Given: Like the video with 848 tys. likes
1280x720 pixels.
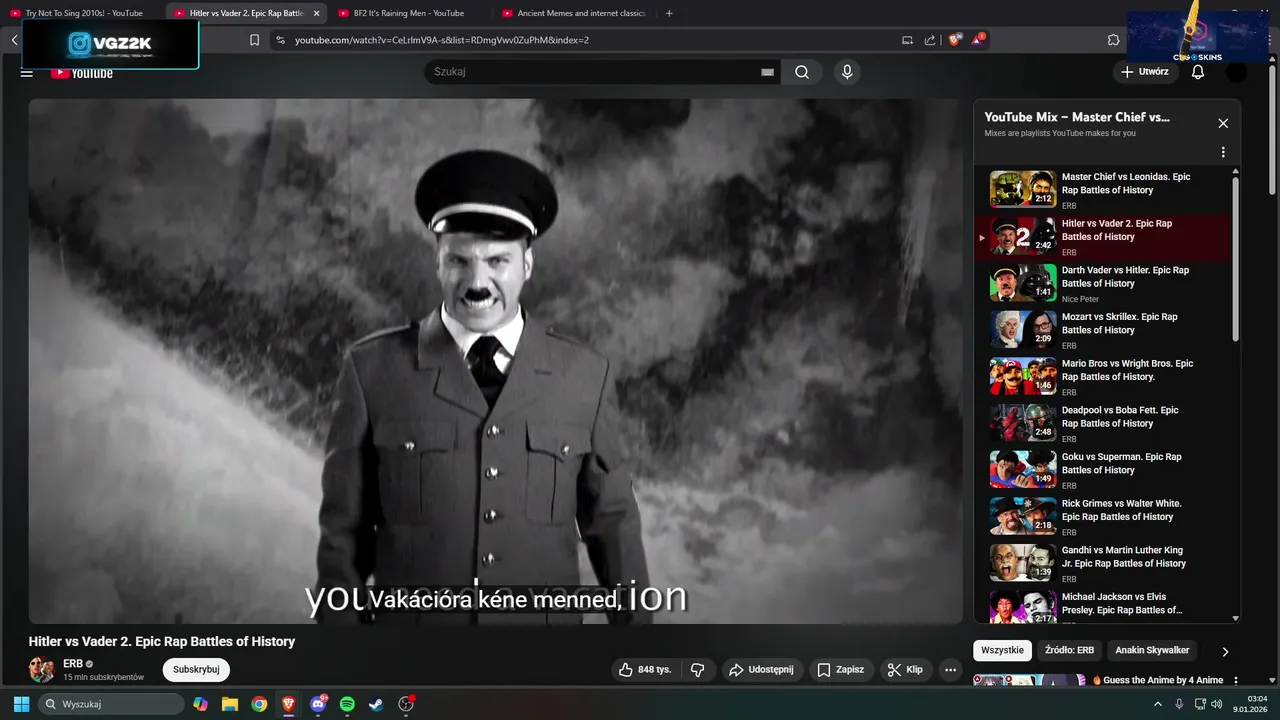Looking at the screenshot, I should 645,669.
